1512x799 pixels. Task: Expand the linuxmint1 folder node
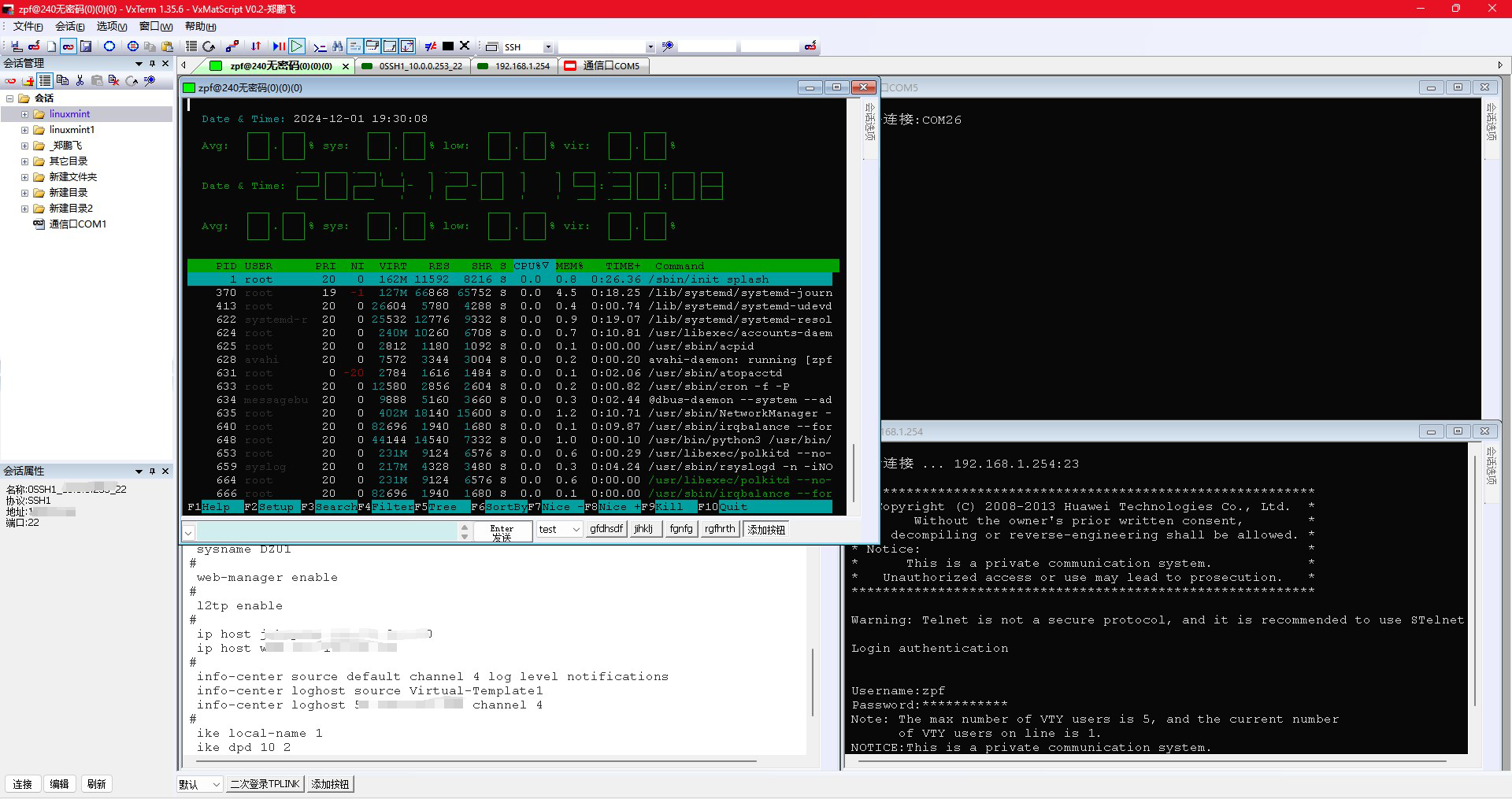coord(24,130)
